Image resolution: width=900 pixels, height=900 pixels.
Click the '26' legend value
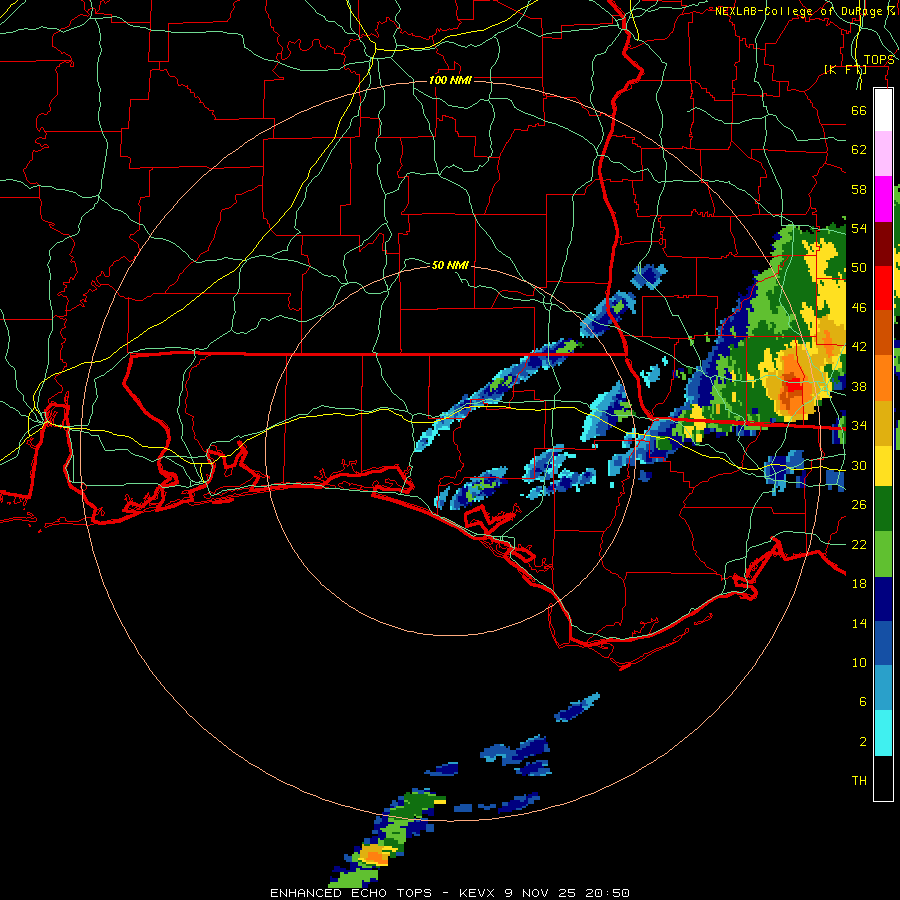[859, 505]
